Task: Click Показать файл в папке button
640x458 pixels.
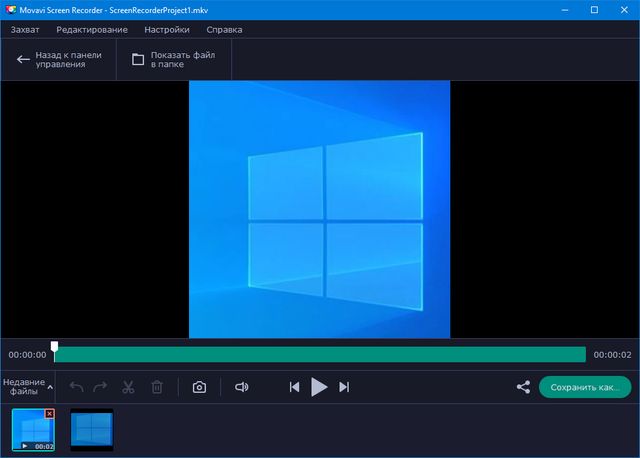Action: point(174,59)
